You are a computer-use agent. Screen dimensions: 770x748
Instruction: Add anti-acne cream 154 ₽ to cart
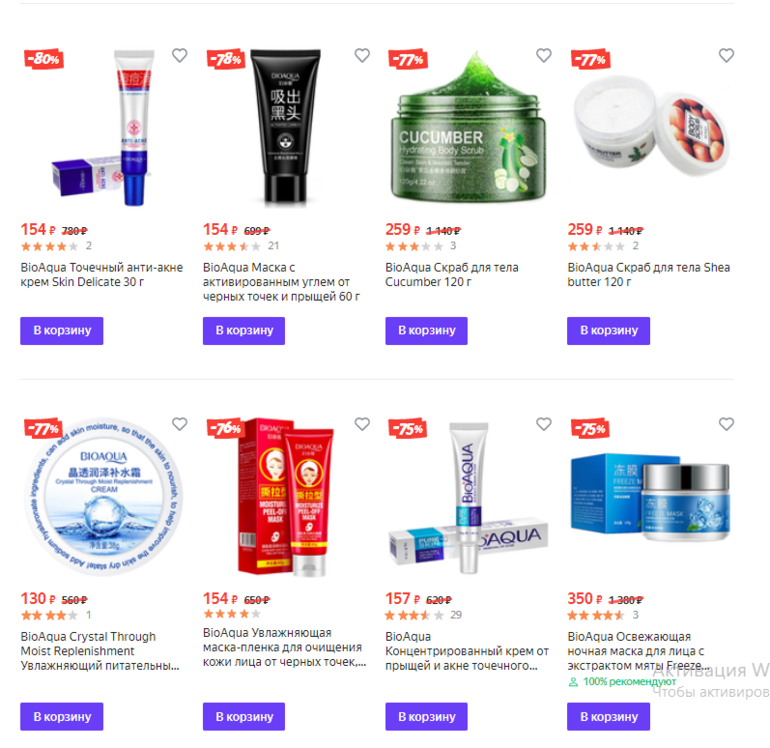pyautogui.click(x=62, y=331)
